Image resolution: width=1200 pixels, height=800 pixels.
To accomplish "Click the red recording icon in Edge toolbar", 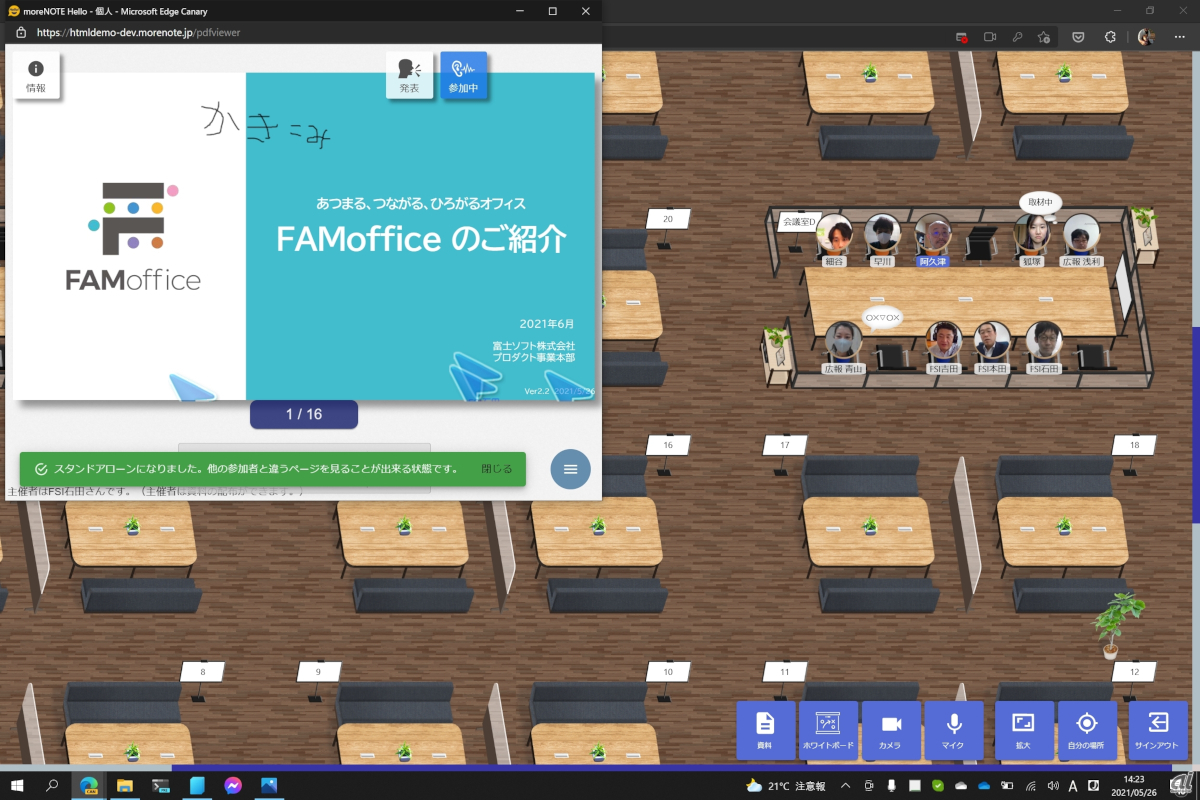I will tap(962, 37).
